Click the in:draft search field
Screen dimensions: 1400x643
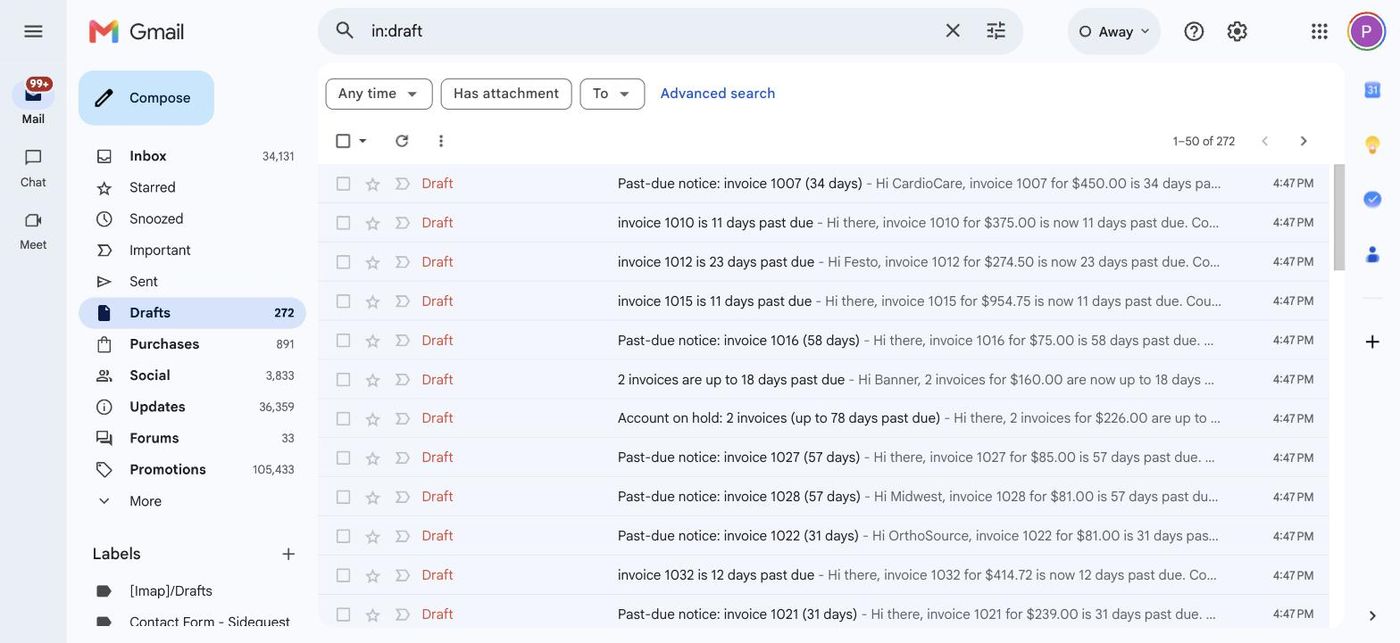pos(650,31)
